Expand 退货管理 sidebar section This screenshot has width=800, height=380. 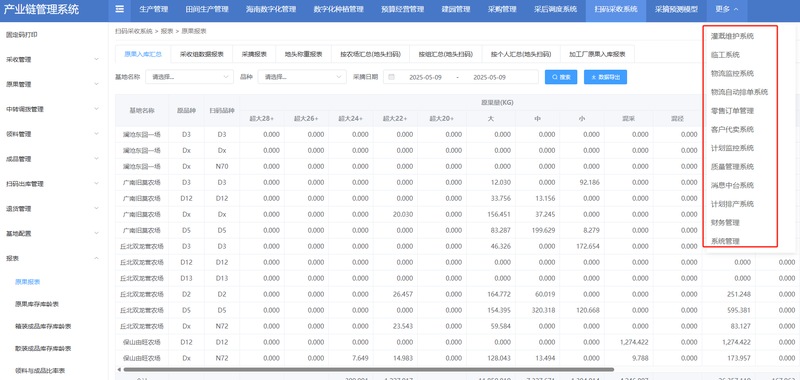pos(54,209)
